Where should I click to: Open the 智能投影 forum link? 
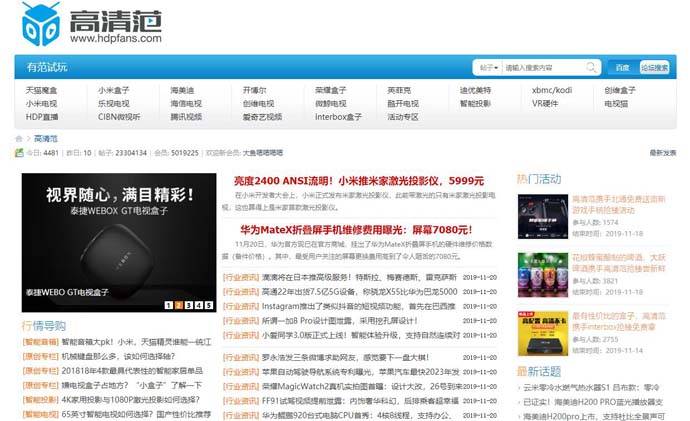475,103
